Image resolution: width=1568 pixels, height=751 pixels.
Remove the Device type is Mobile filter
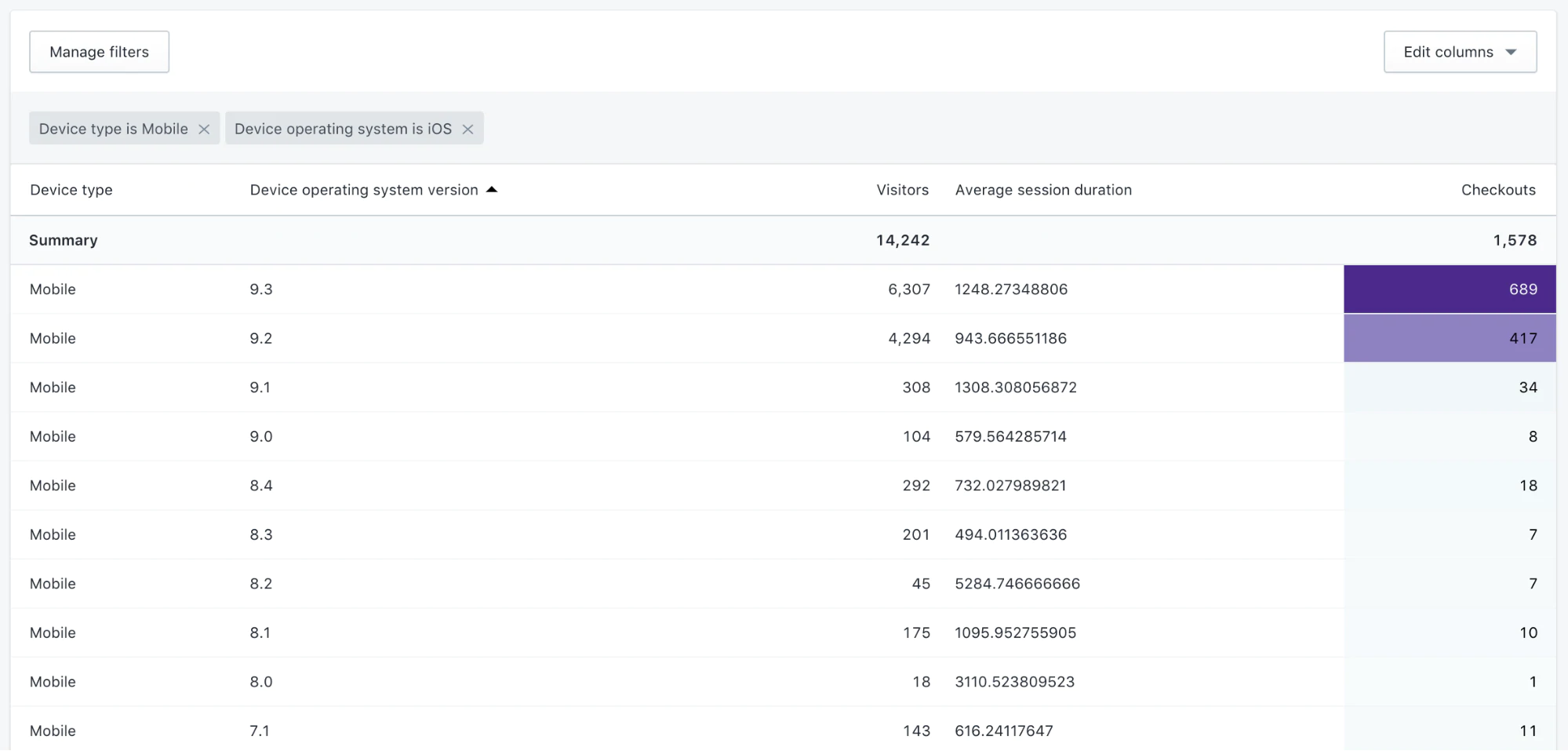204,129
